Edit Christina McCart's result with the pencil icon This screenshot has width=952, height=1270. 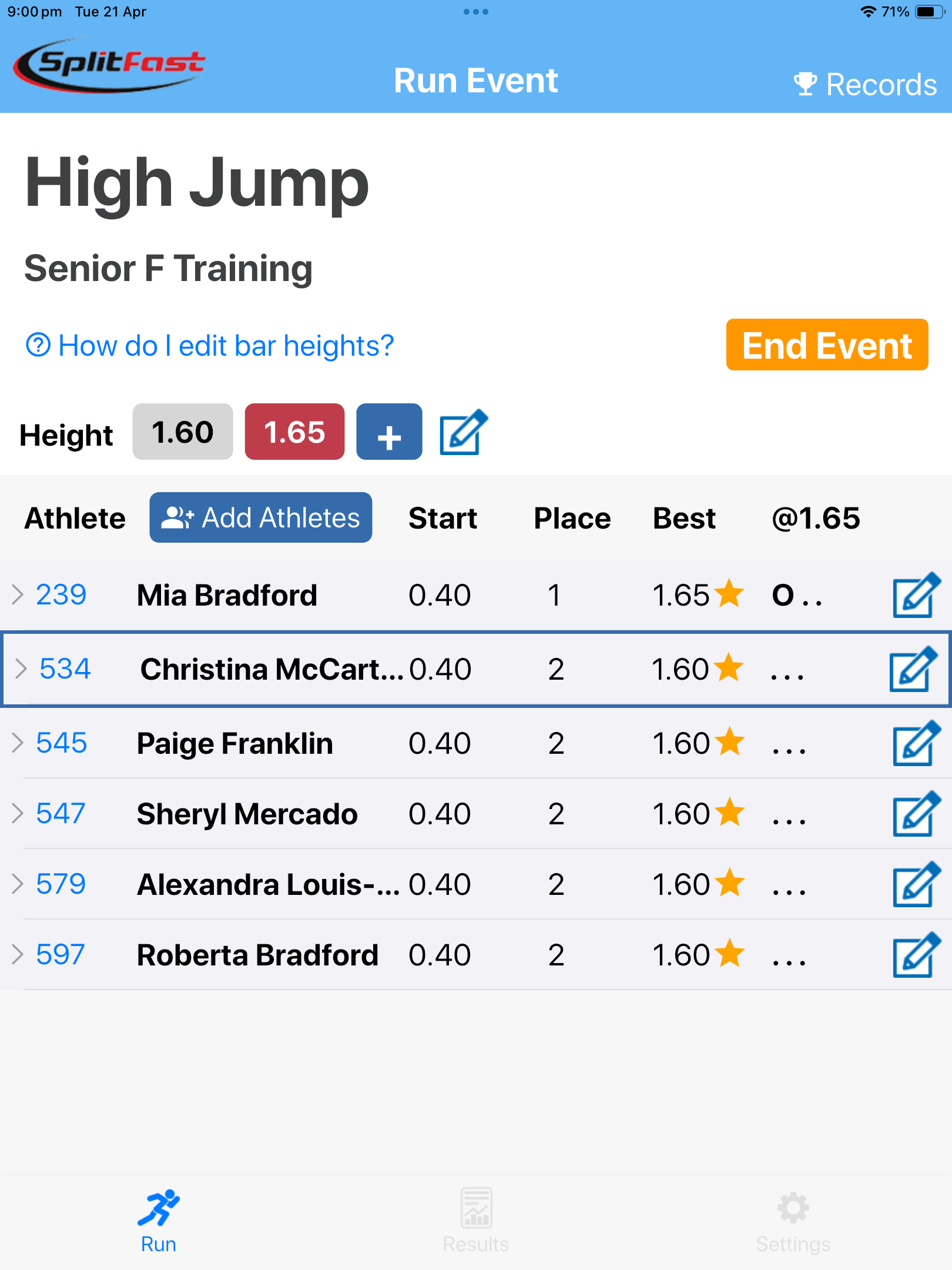914,669
